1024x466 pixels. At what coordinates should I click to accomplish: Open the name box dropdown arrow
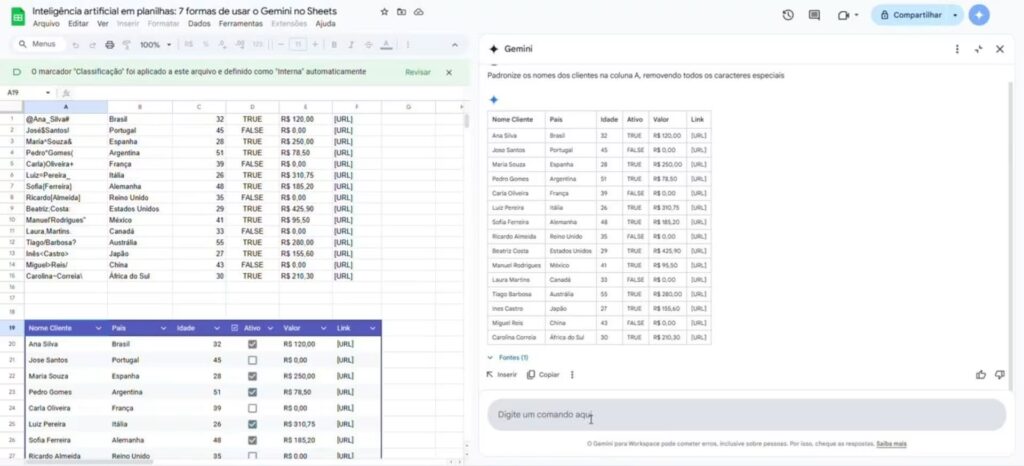click(48, 93)
